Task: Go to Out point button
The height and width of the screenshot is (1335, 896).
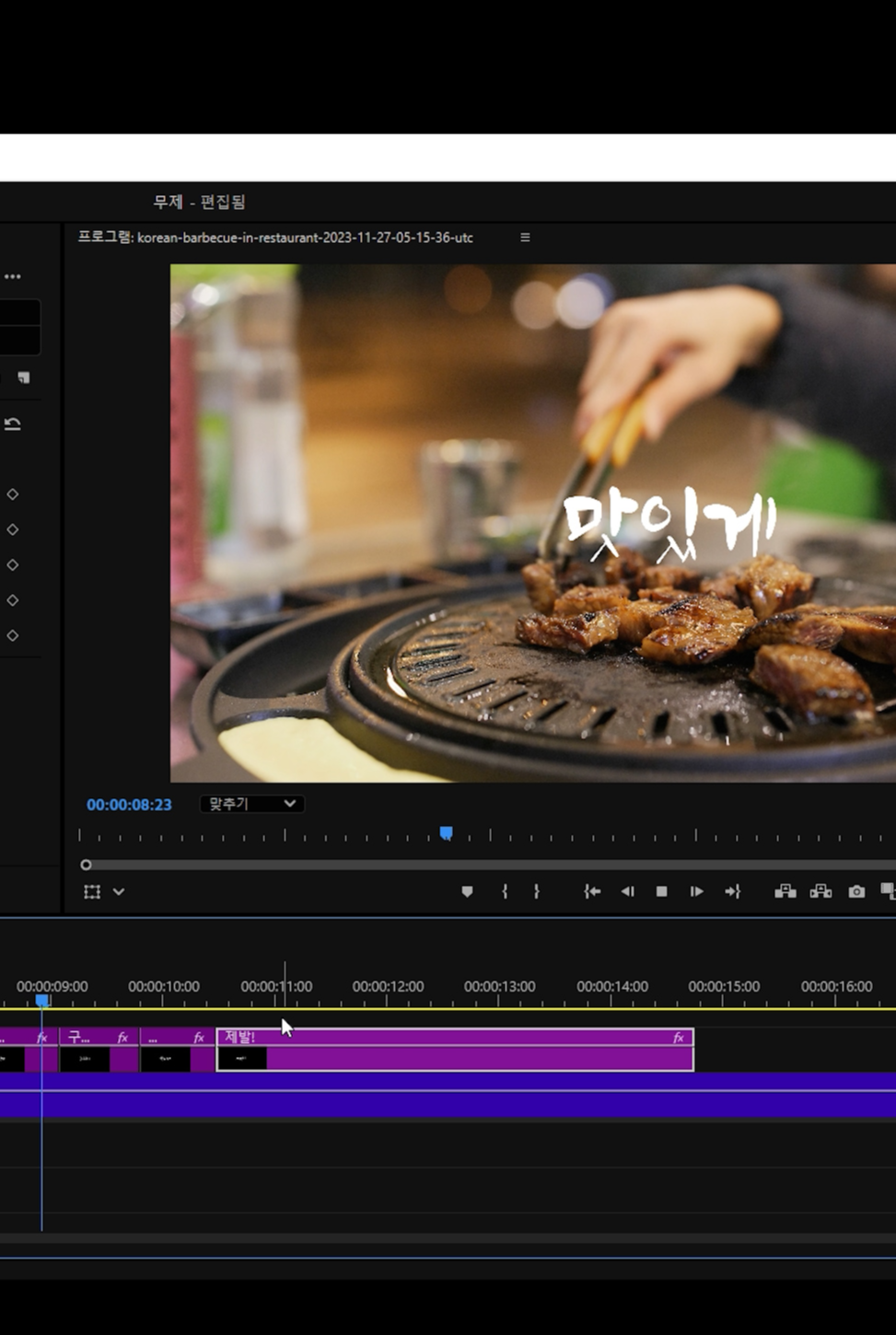Action: (732, 891)
